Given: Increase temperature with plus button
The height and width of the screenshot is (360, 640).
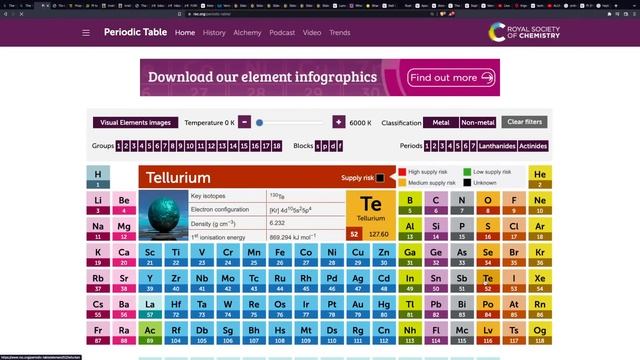Looking at the screenshot, I should tap(338, 122).
